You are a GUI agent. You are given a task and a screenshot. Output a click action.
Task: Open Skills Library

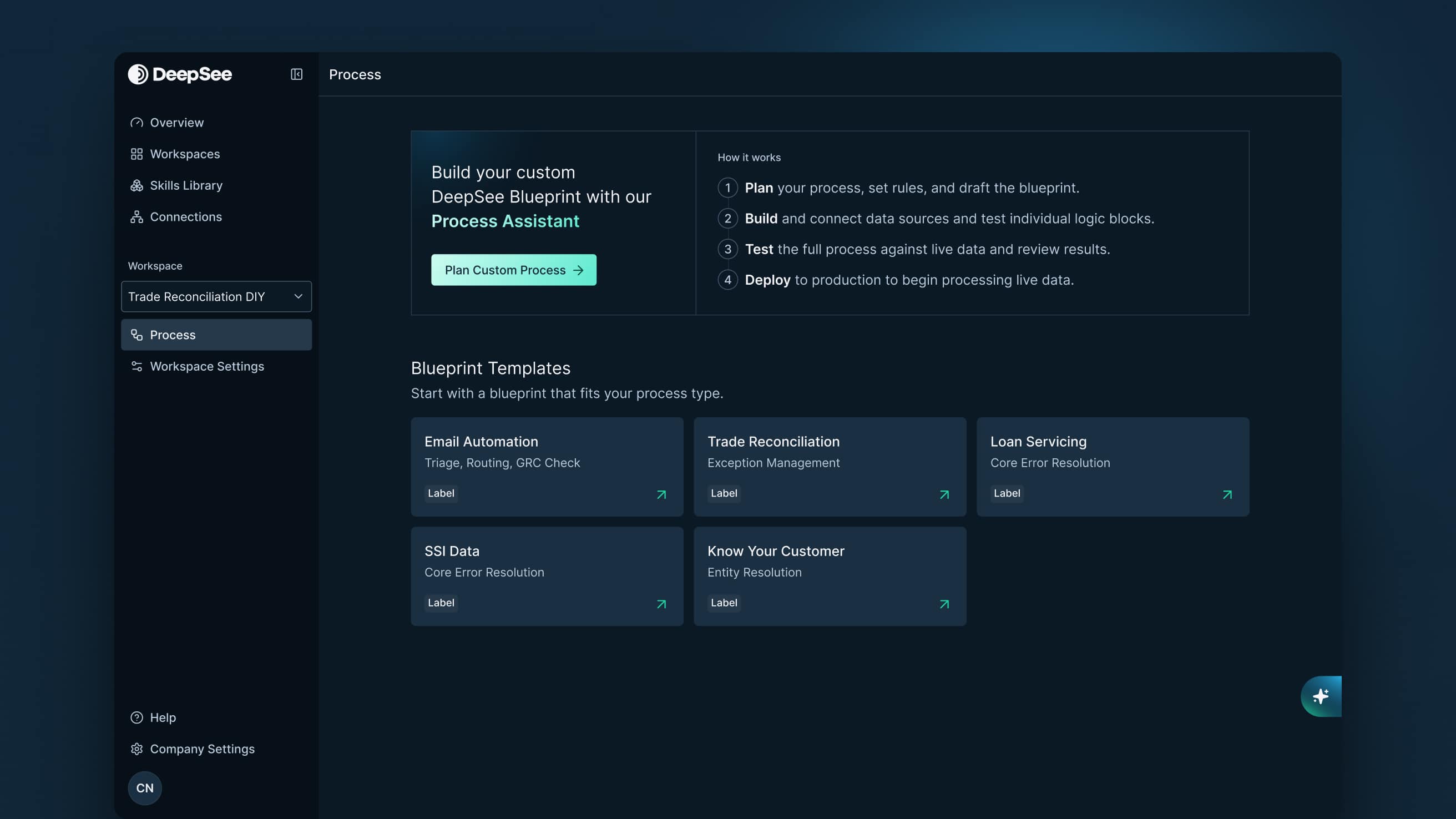point(216,185)
